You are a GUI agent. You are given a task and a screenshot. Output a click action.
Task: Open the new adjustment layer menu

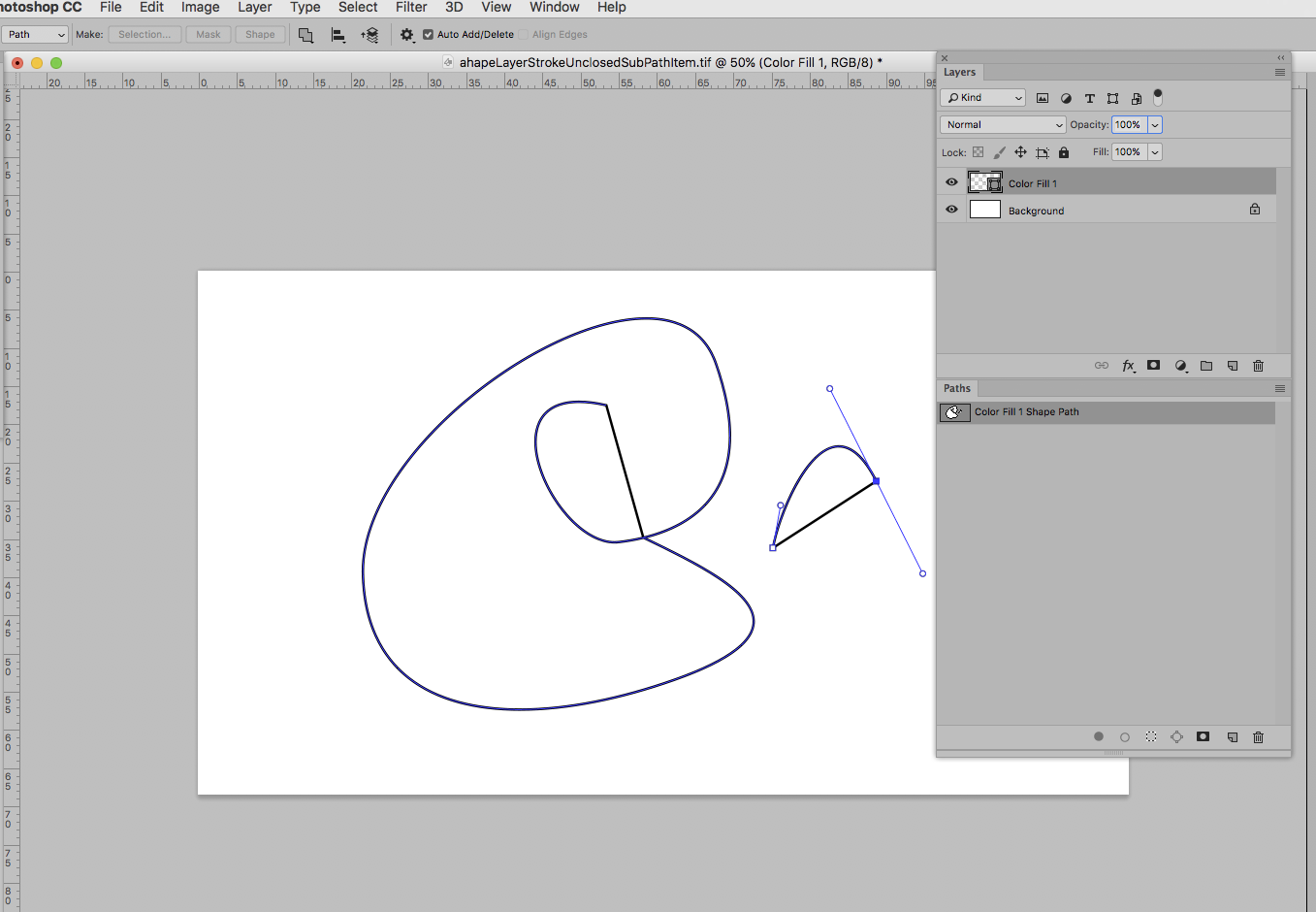pyautogui.click(x=1180, y=366)
